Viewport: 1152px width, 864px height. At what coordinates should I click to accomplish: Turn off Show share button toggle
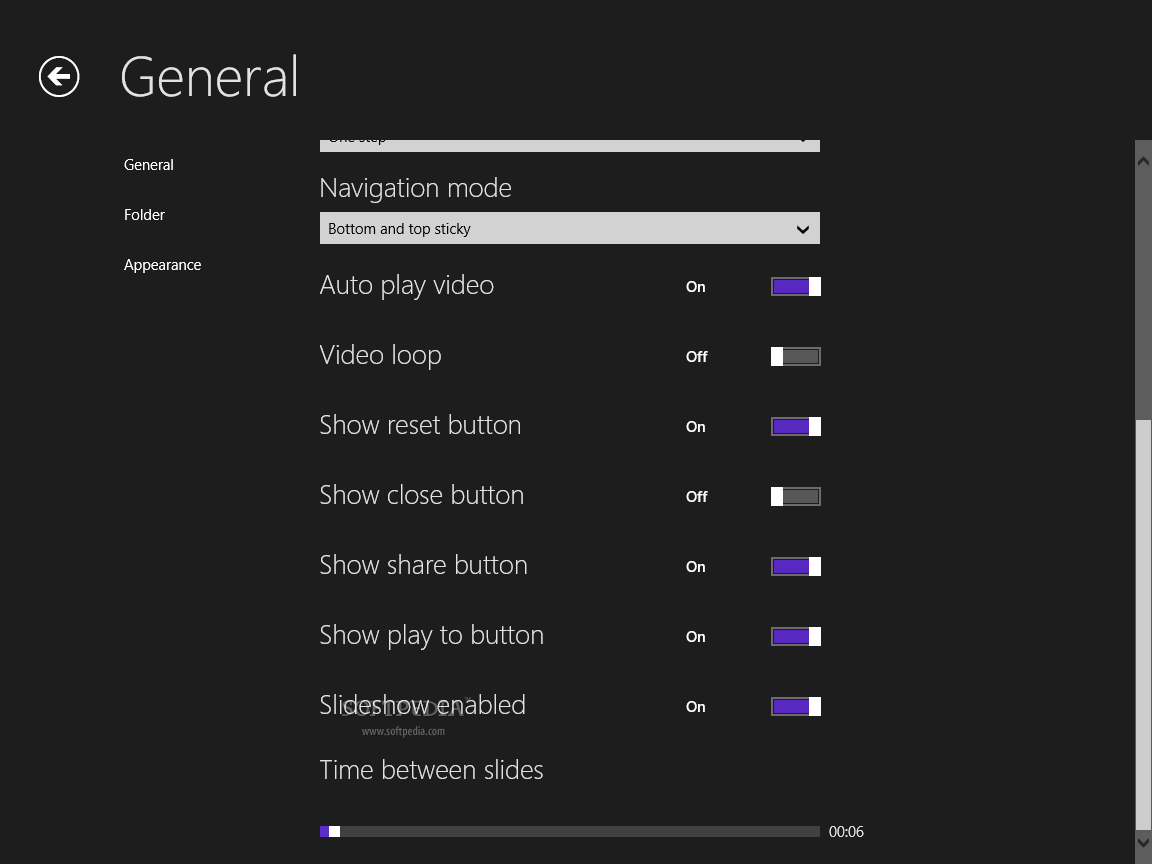pos(796,566)
